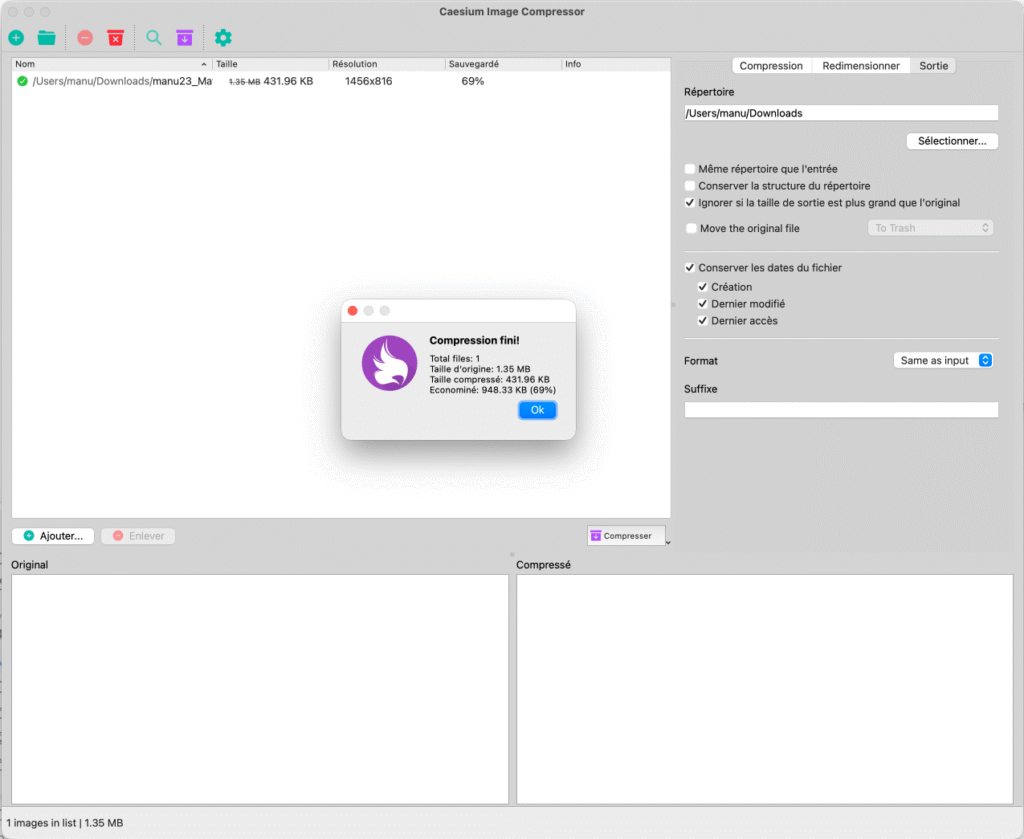Click the purple compress icon in toolbar
Image resolution: width=1024 pixels, height=839 pixels.
click(x=184, y=38)
